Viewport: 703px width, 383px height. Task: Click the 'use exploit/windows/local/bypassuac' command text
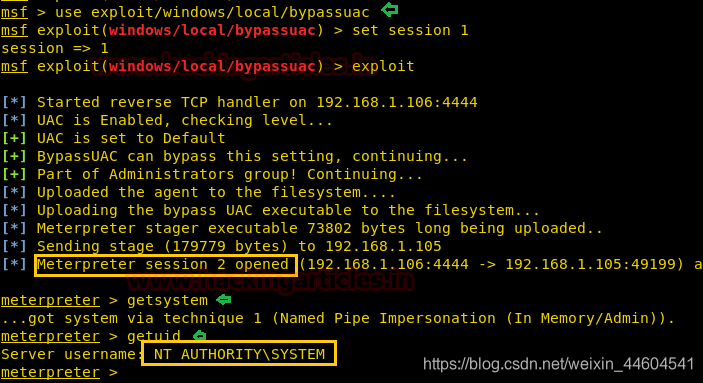[x=212, y=13]
